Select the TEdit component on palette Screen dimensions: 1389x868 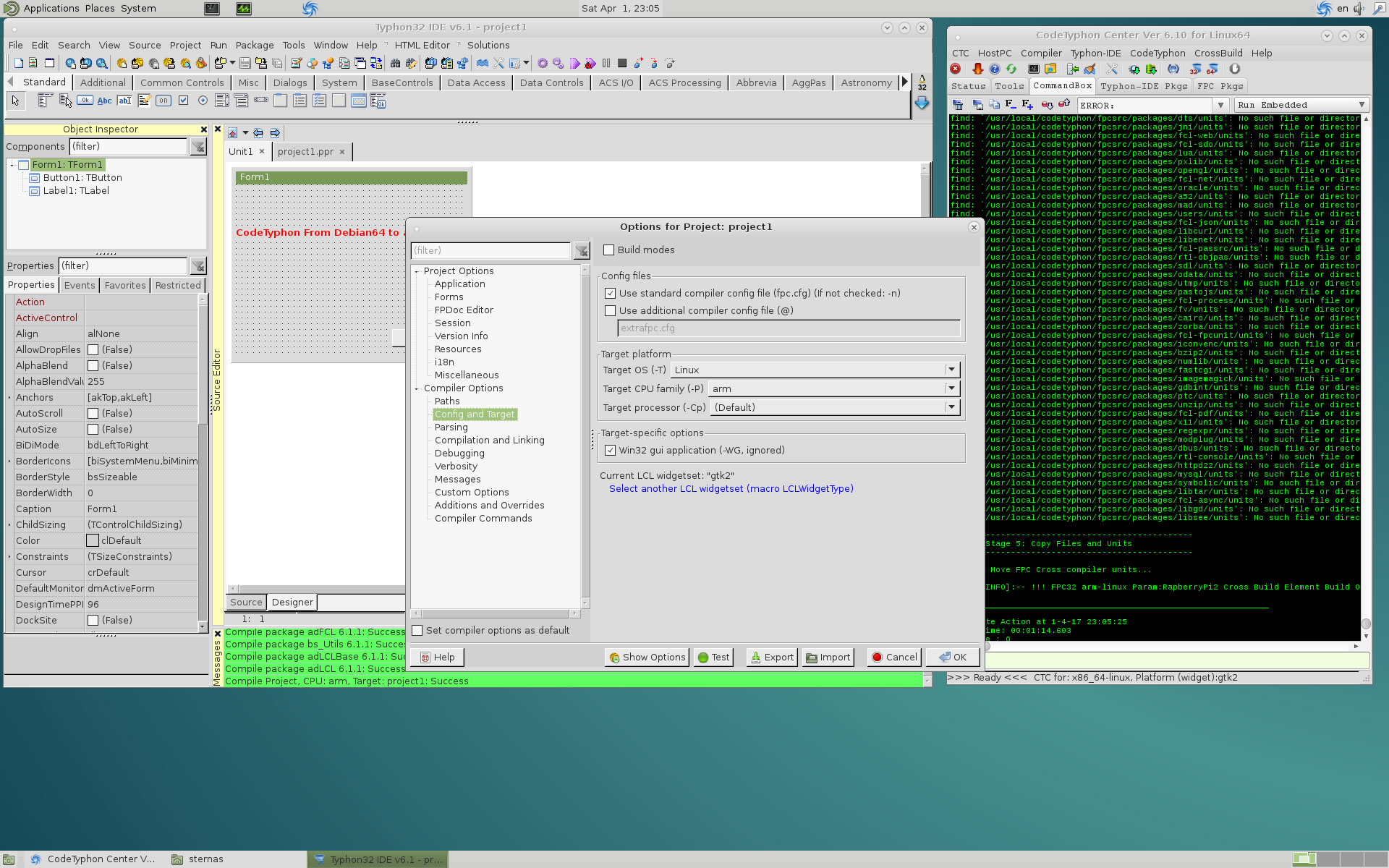point(124,101)
